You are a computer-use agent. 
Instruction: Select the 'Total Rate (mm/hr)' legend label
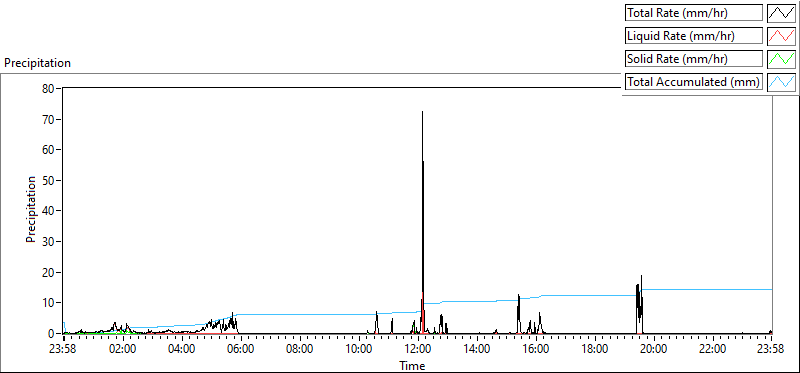[x=694, y=13]
